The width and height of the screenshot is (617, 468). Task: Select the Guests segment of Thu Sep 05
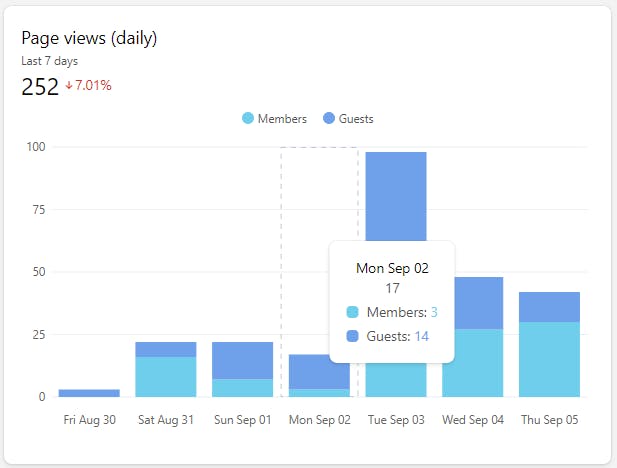[549, 306]
